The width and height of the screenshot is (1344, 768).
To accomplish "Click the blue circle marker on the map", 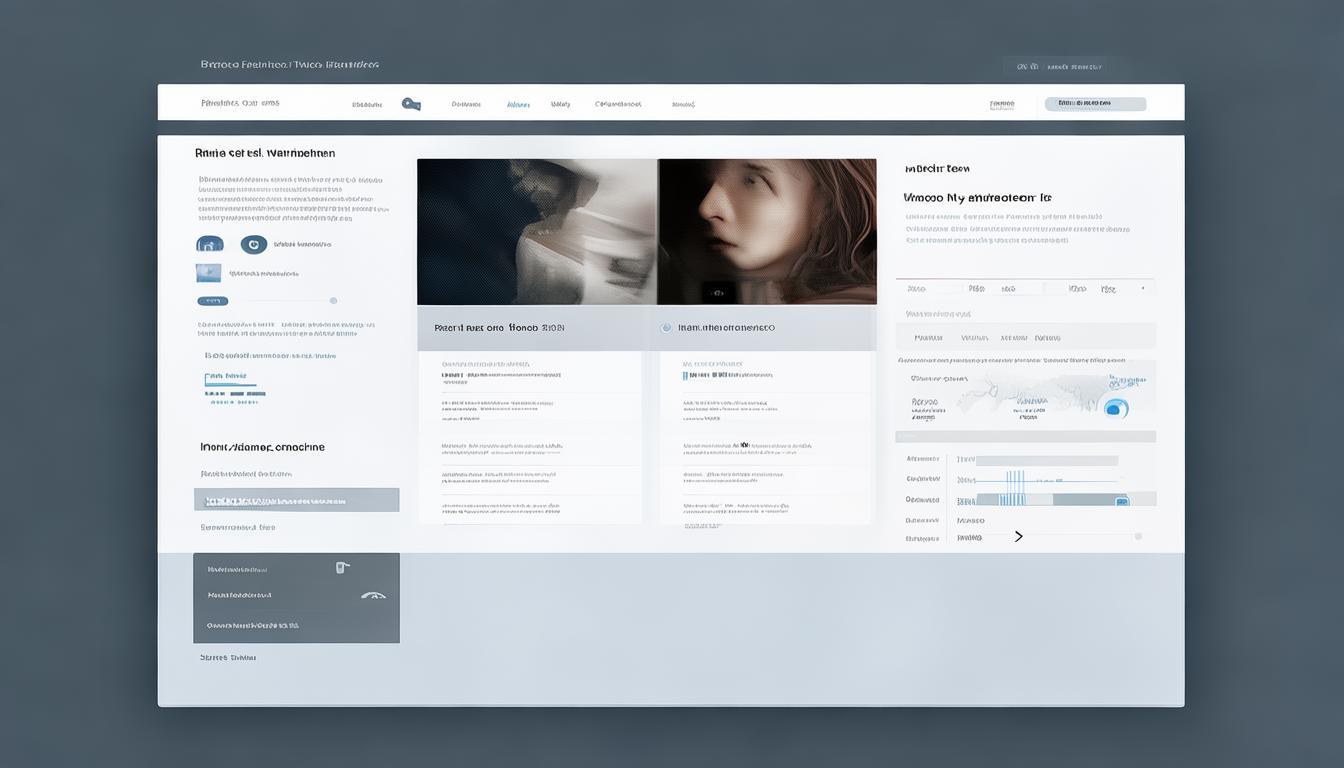I will point(1115,407).
